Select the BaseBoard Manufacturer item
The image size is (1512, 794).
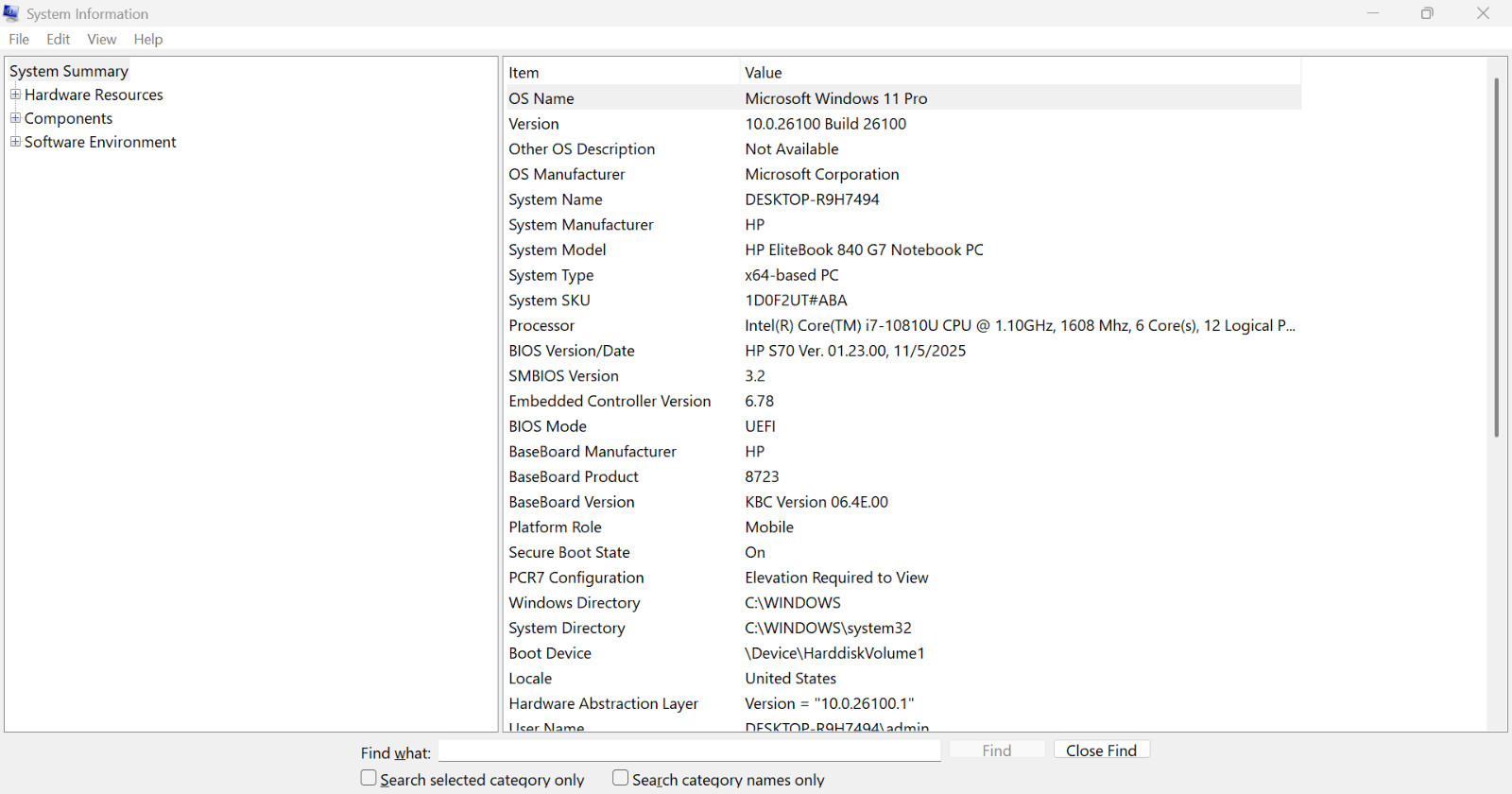coord(593,452)
